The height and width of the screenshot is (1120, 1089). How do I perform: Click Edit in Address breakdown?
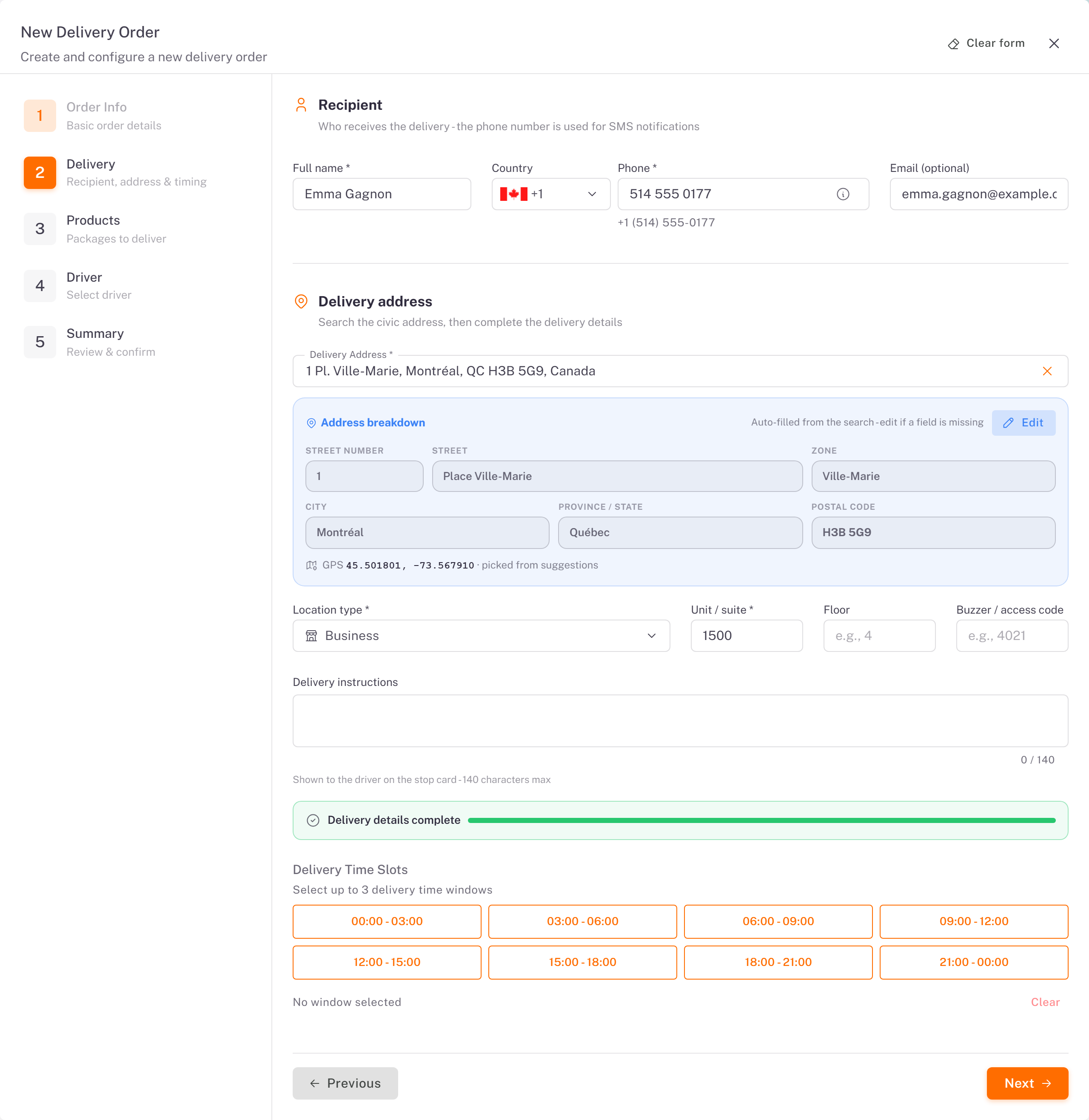coord(1023,423)
